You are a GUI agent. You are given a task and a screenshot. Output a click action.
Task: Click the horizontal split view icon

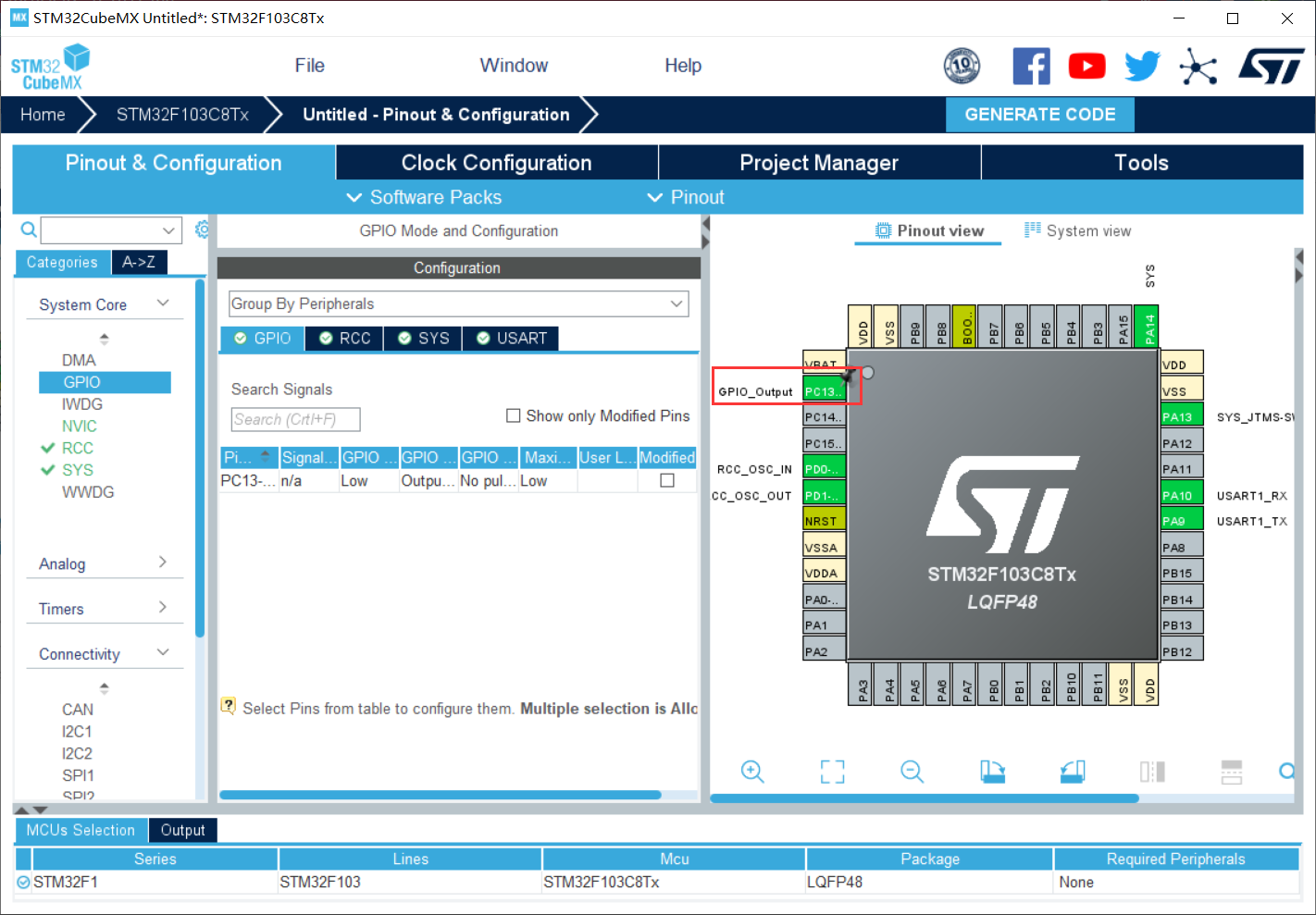tap(1232, 772)
